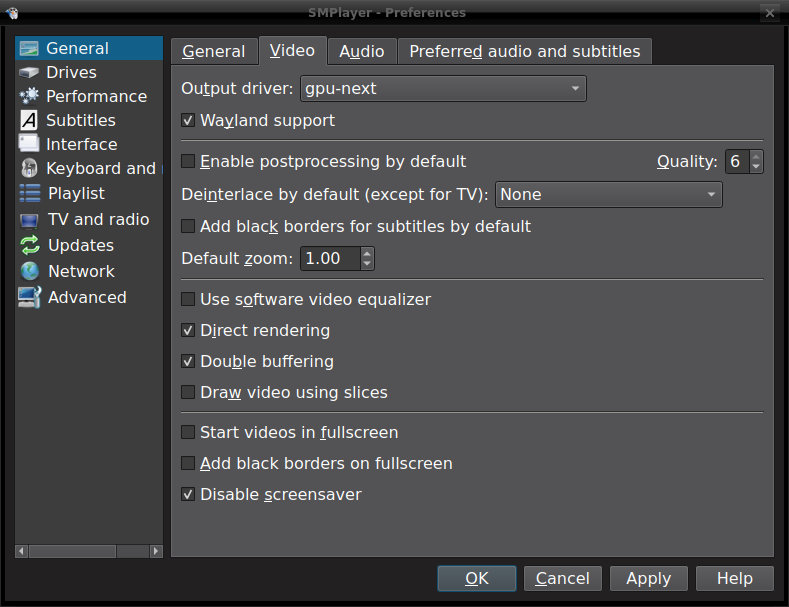This screenshot has height=607, width=789.
Task: Go to Subtitles preferences section
Action: [x=89, y=120]
